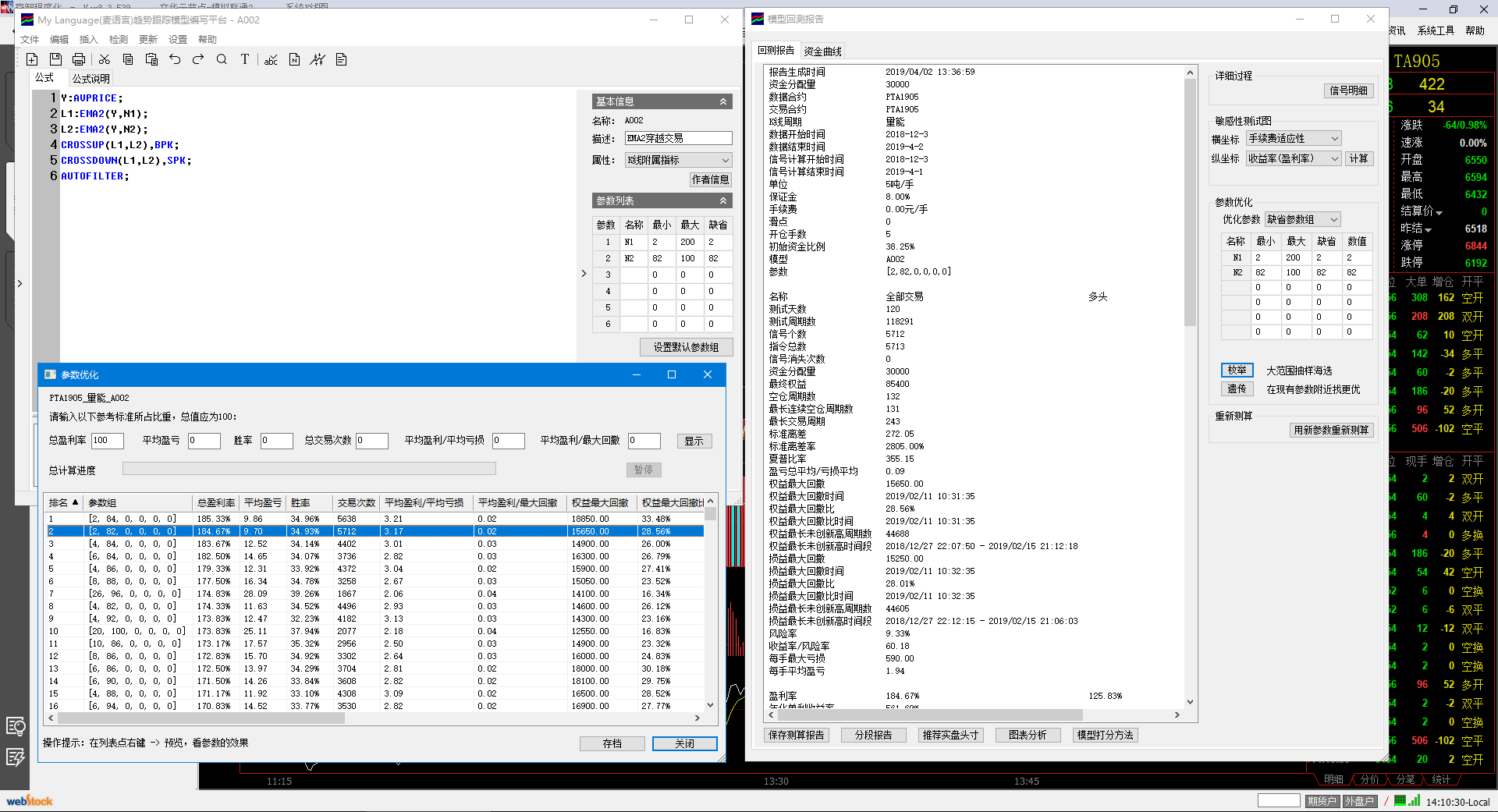Expand the 优化参数 缺省参数组 dropdown

point(1334,220)
